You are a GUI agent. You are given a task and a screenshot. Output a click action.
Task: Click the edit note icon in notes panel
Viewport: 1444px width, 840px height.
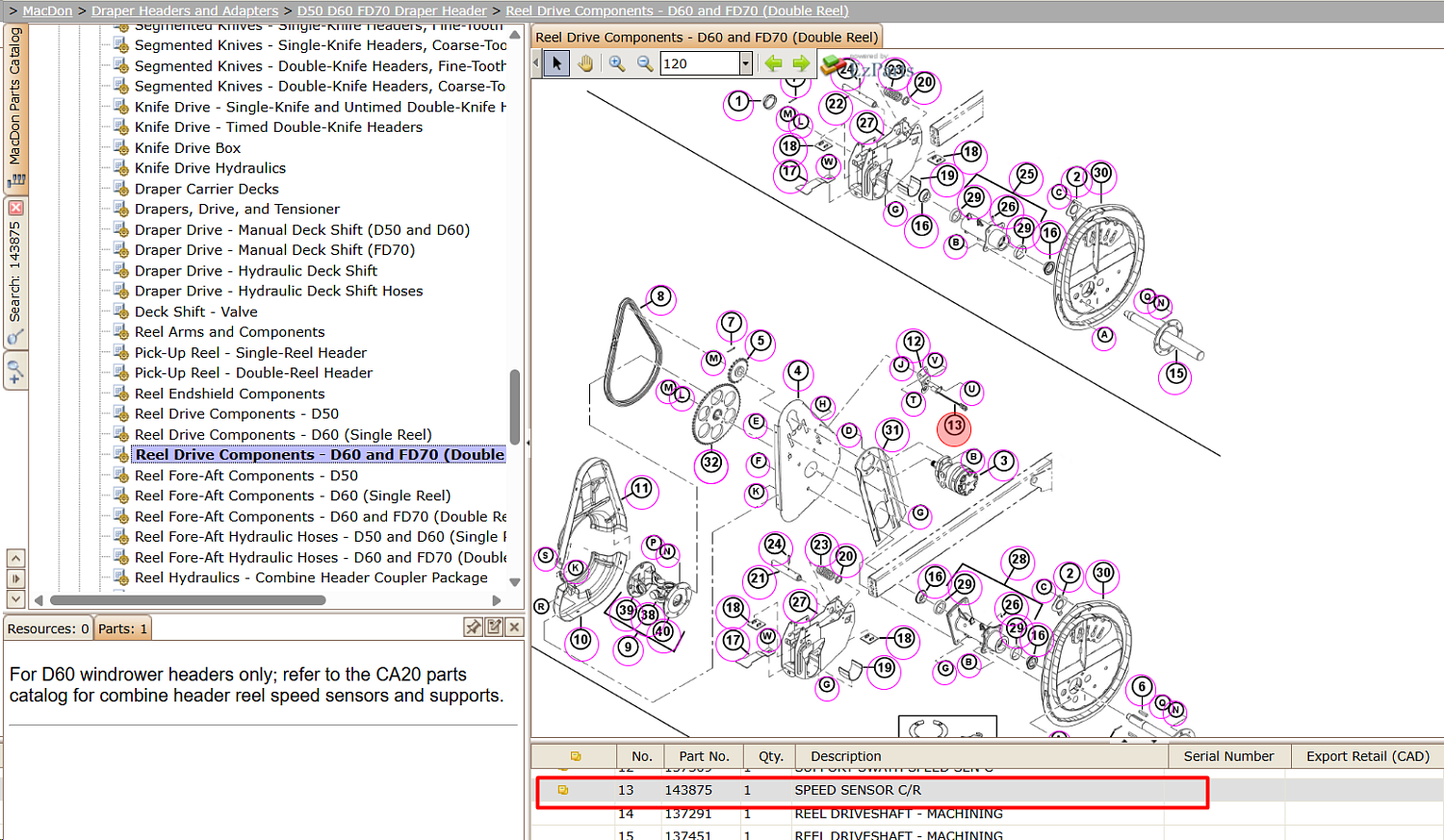[x=494, y=627]
